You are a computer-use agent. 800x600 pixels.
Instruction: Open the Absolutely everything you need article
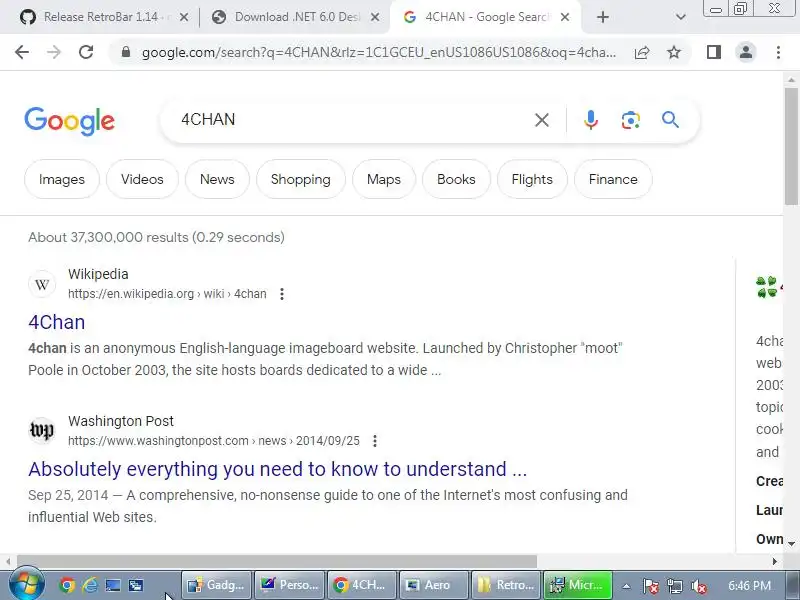tap(278, 469)
